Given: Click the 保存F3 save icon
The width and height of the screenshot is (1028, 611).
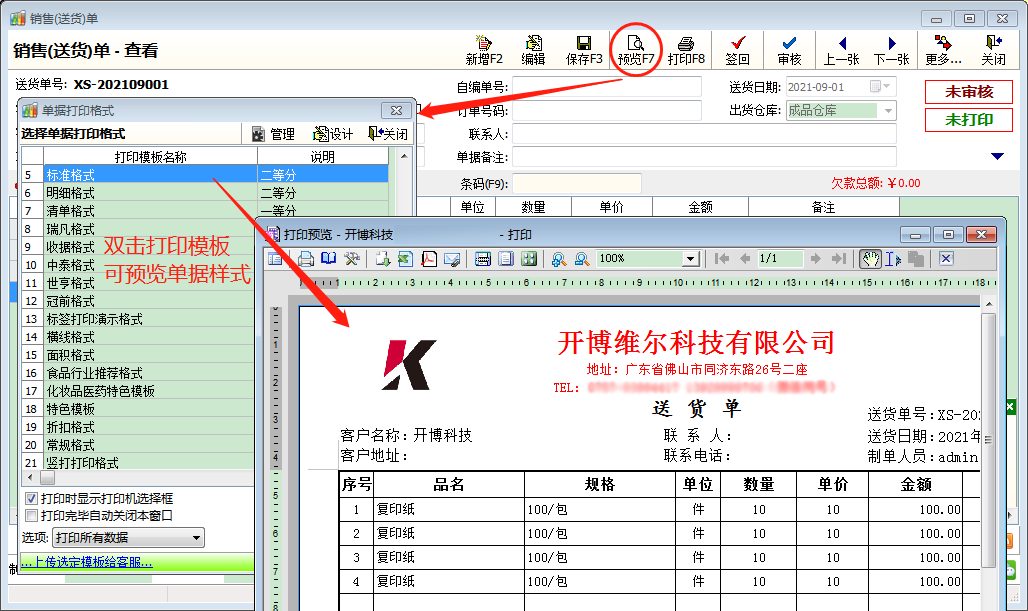Looking at the screenshot, I should tap(583, 43).
